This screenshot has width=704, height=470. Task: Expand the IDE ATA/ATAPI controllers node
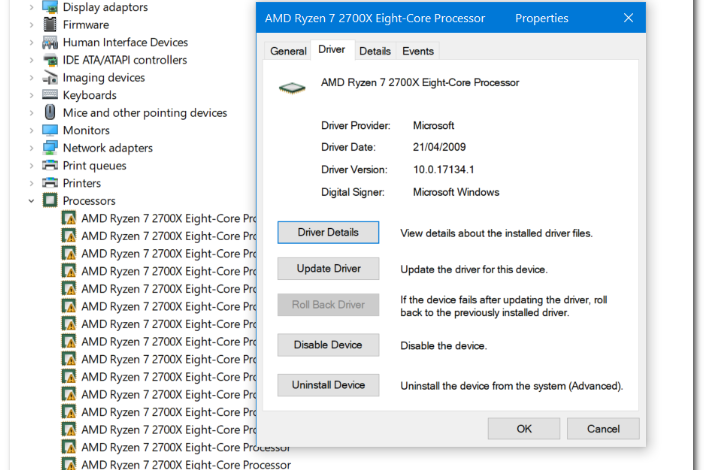[31, 60]
